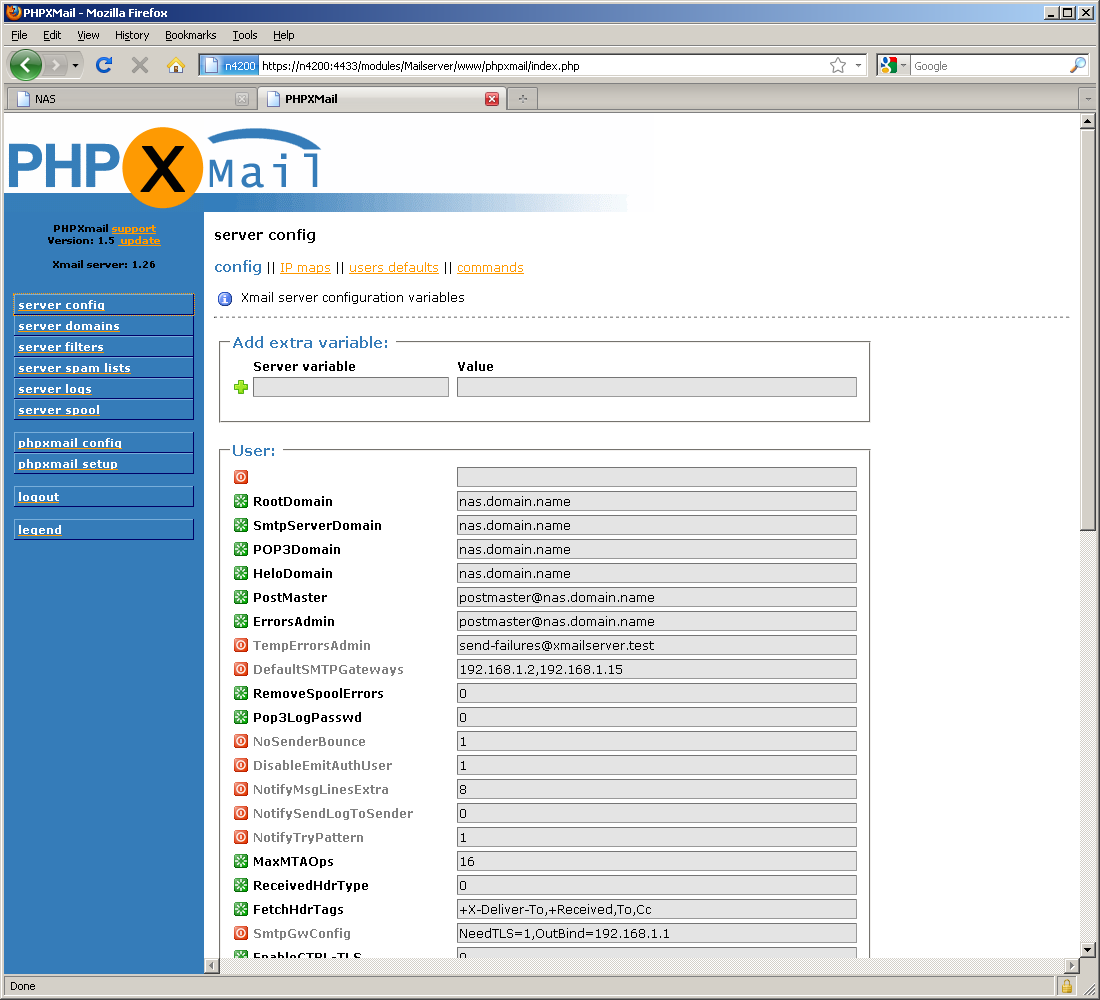The image size is (1100, 1000).
Task: Open a new tab with the plus button
Action: (x=523, y=99)
